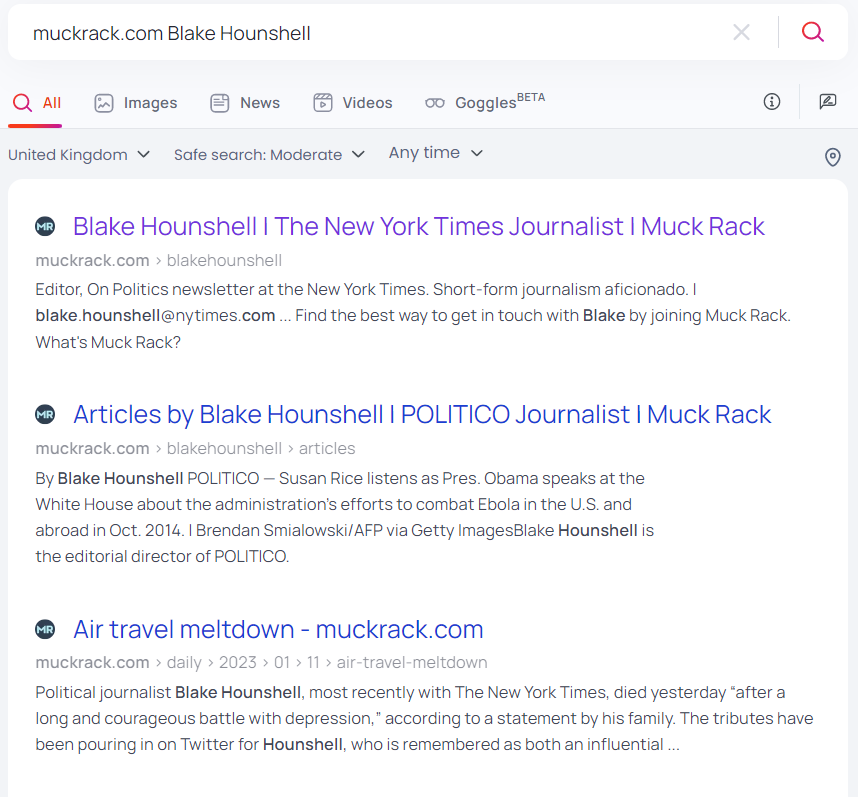Image resolution: width=858 pixels, height=797 pixels.
Task: Click Muck Rack favicon beside POLITICO articles result
Action: coord(45,415)
